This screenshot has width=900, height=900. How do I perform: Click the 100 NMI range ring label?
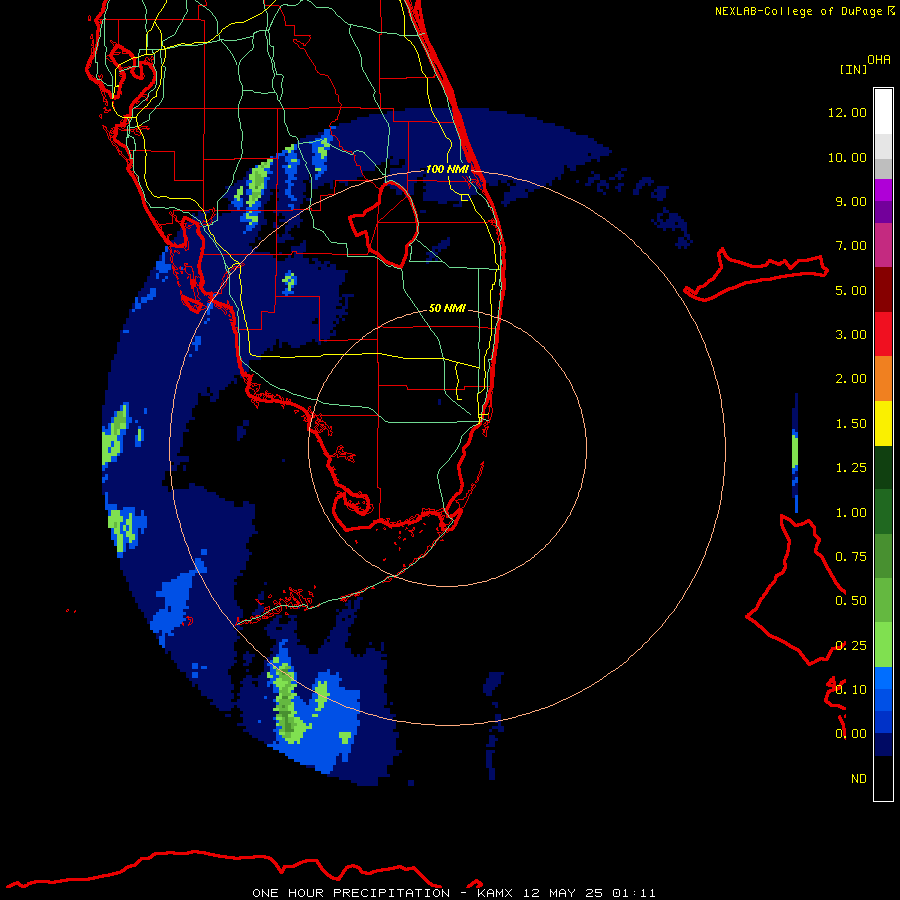pos(447,169)
